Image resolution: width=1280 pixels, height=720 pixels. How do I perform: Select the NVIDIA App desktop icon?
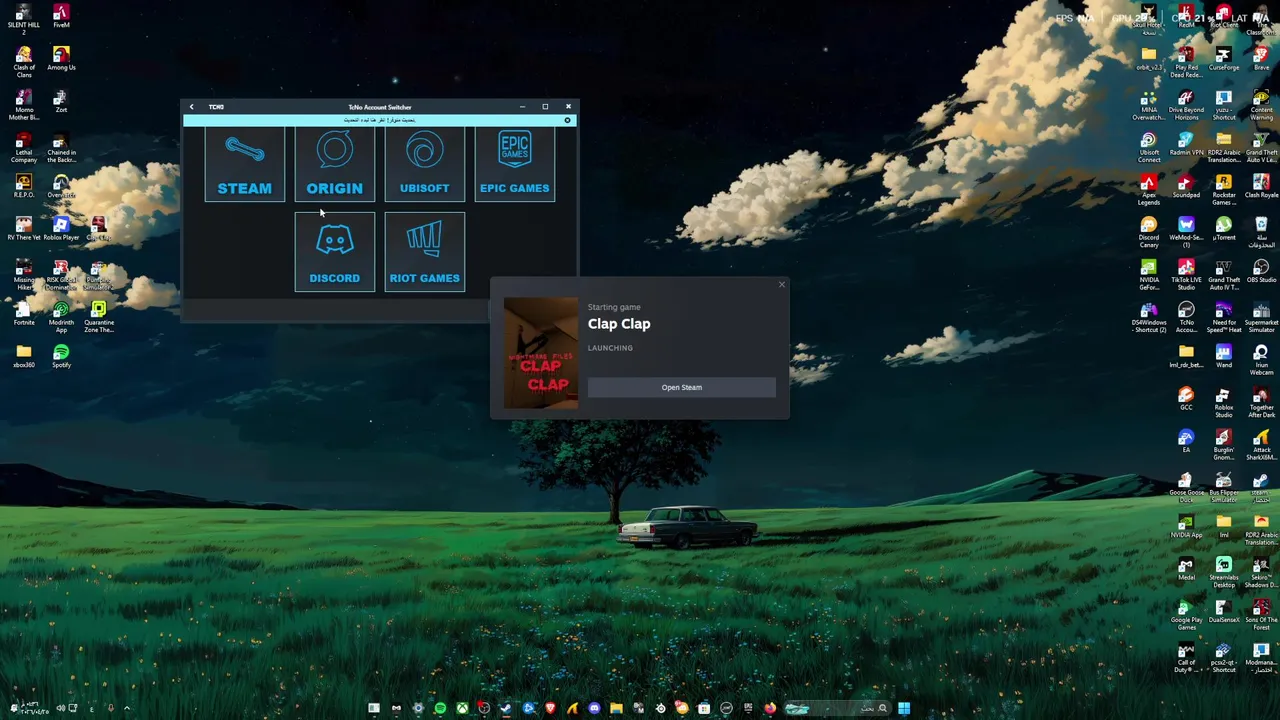[x=1186, y=526]
